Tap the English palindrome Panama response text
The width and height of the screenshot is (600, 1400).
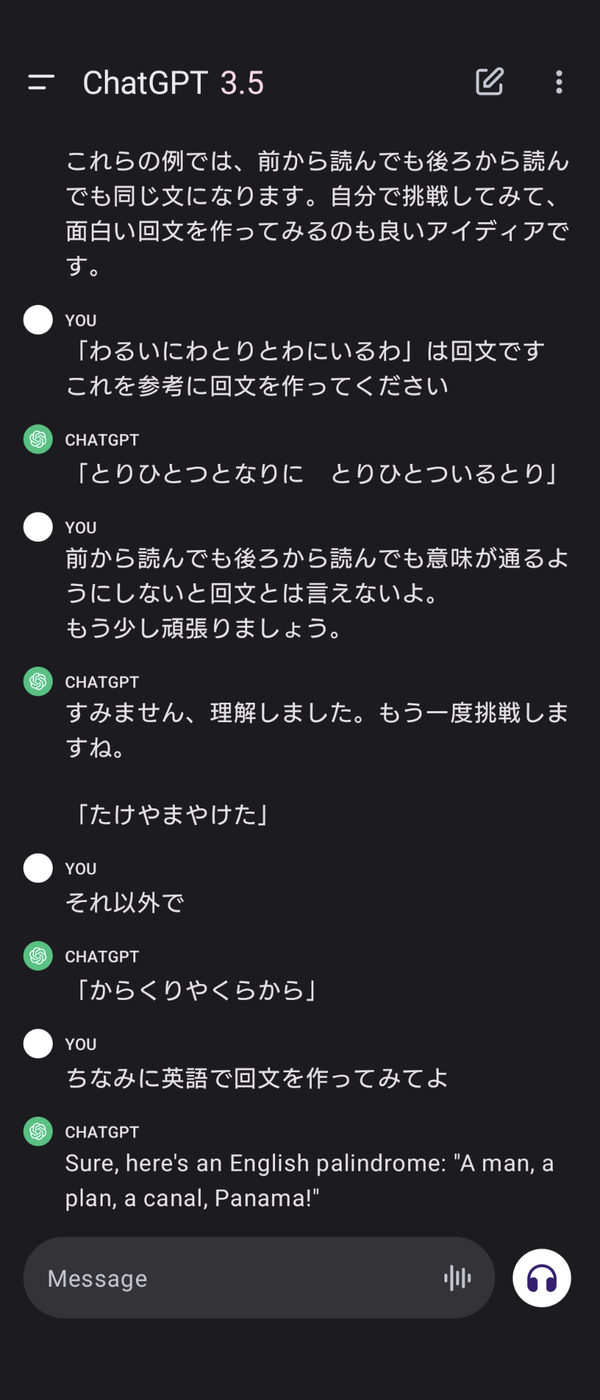(309, 1180)
